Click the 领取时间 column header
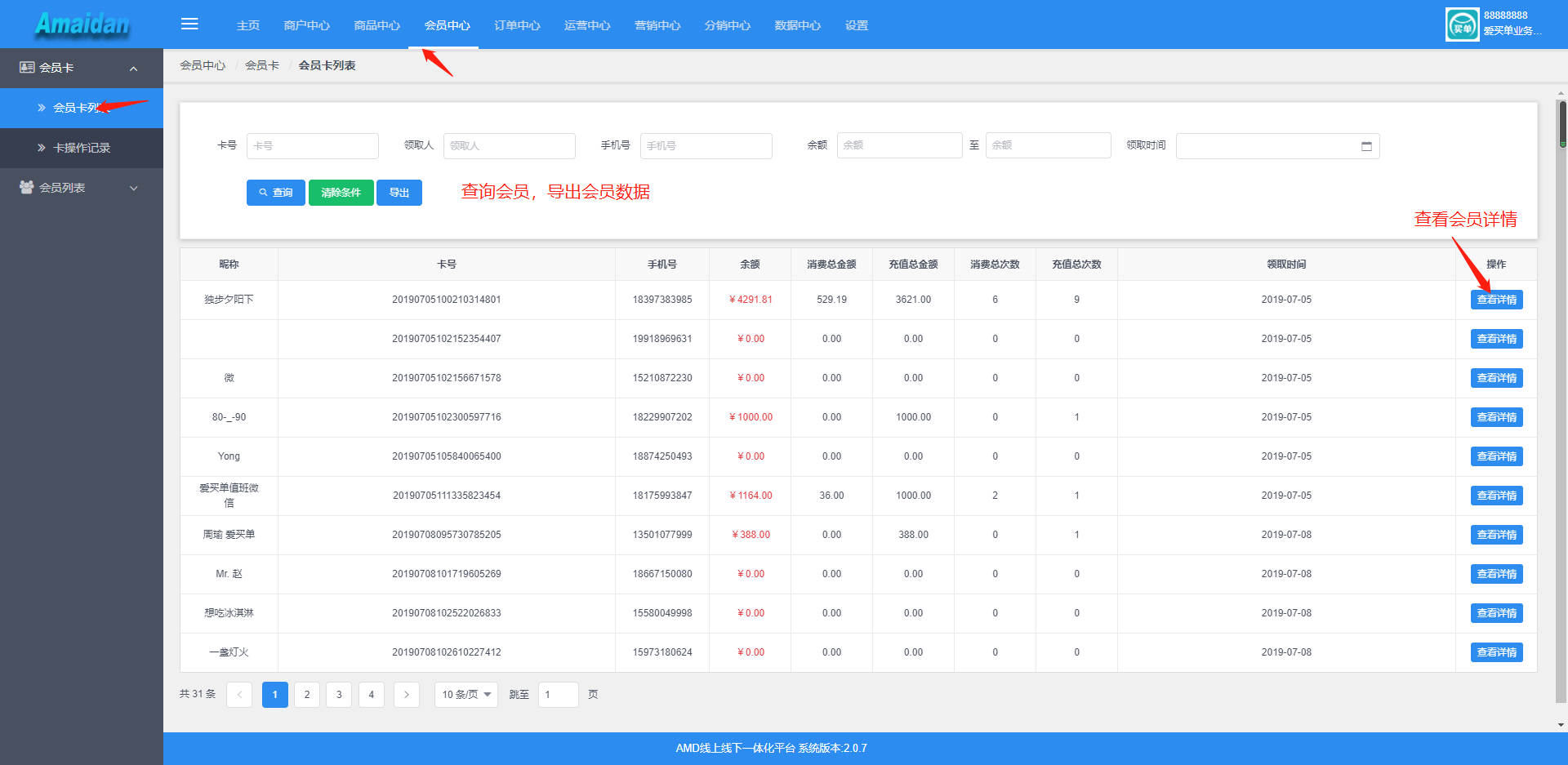 click(1286, 265)
